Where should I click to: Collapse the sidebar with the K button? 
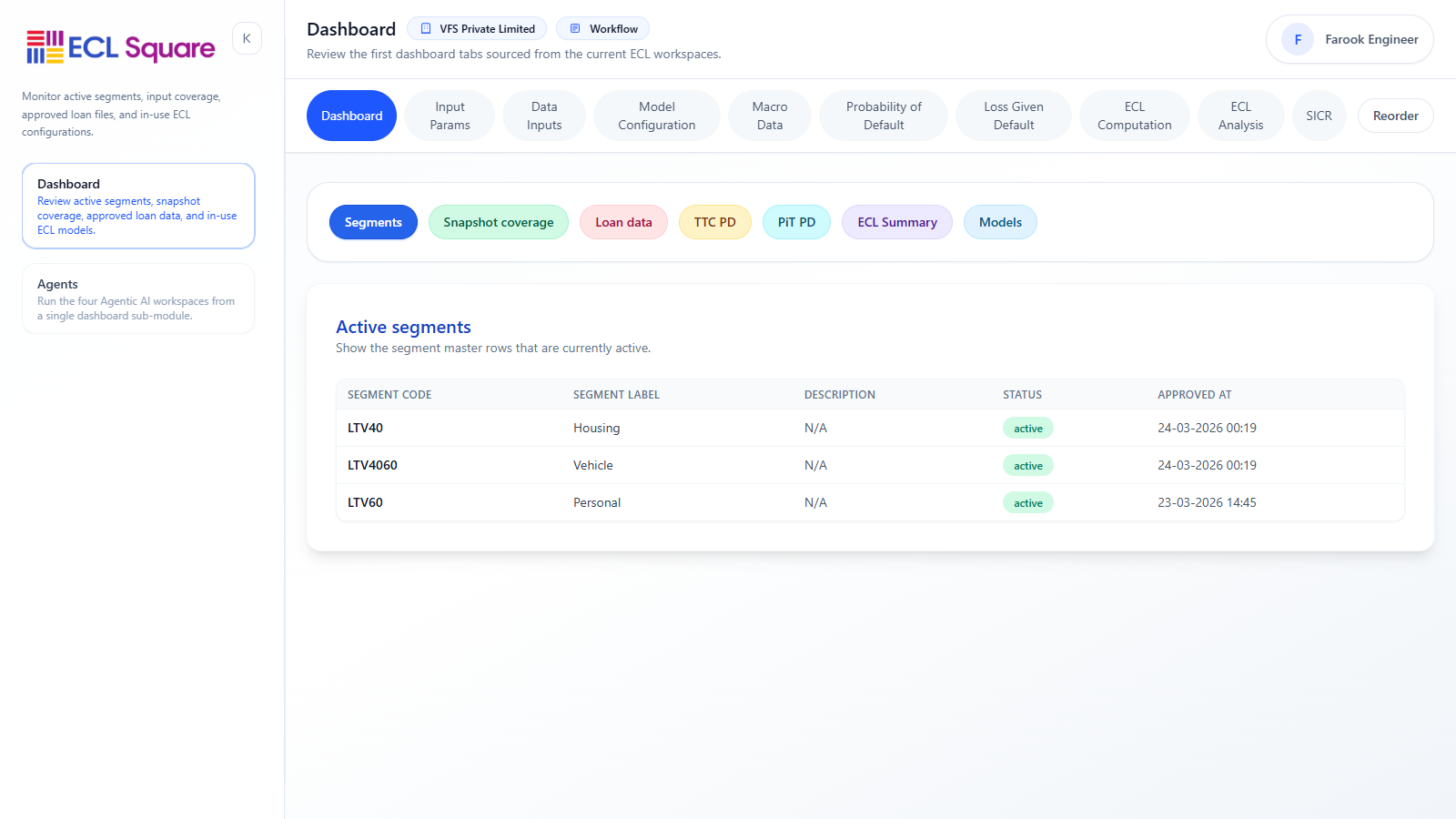coord(247,38)
